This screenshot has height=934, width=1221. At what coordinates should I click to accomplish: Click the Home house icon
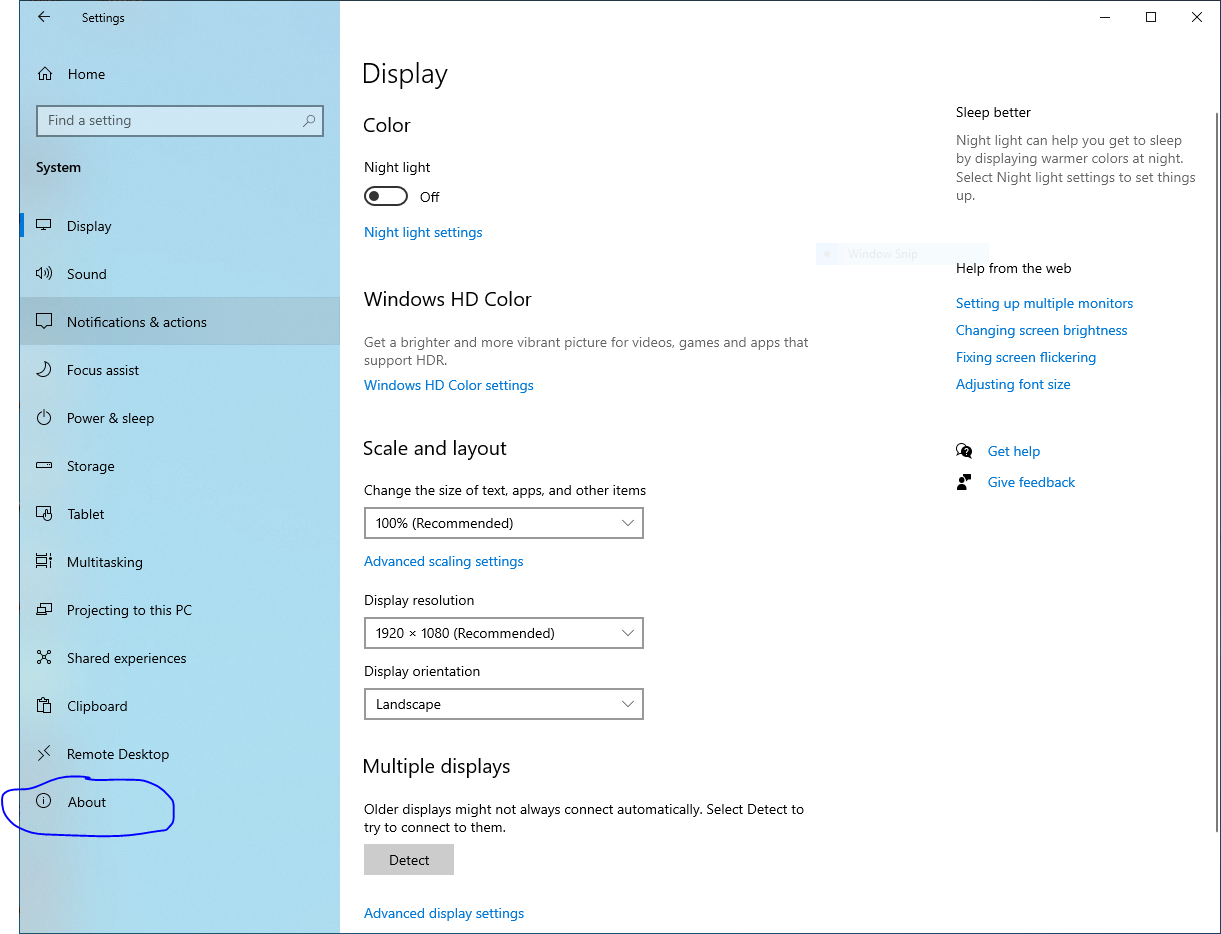[44, 74]
